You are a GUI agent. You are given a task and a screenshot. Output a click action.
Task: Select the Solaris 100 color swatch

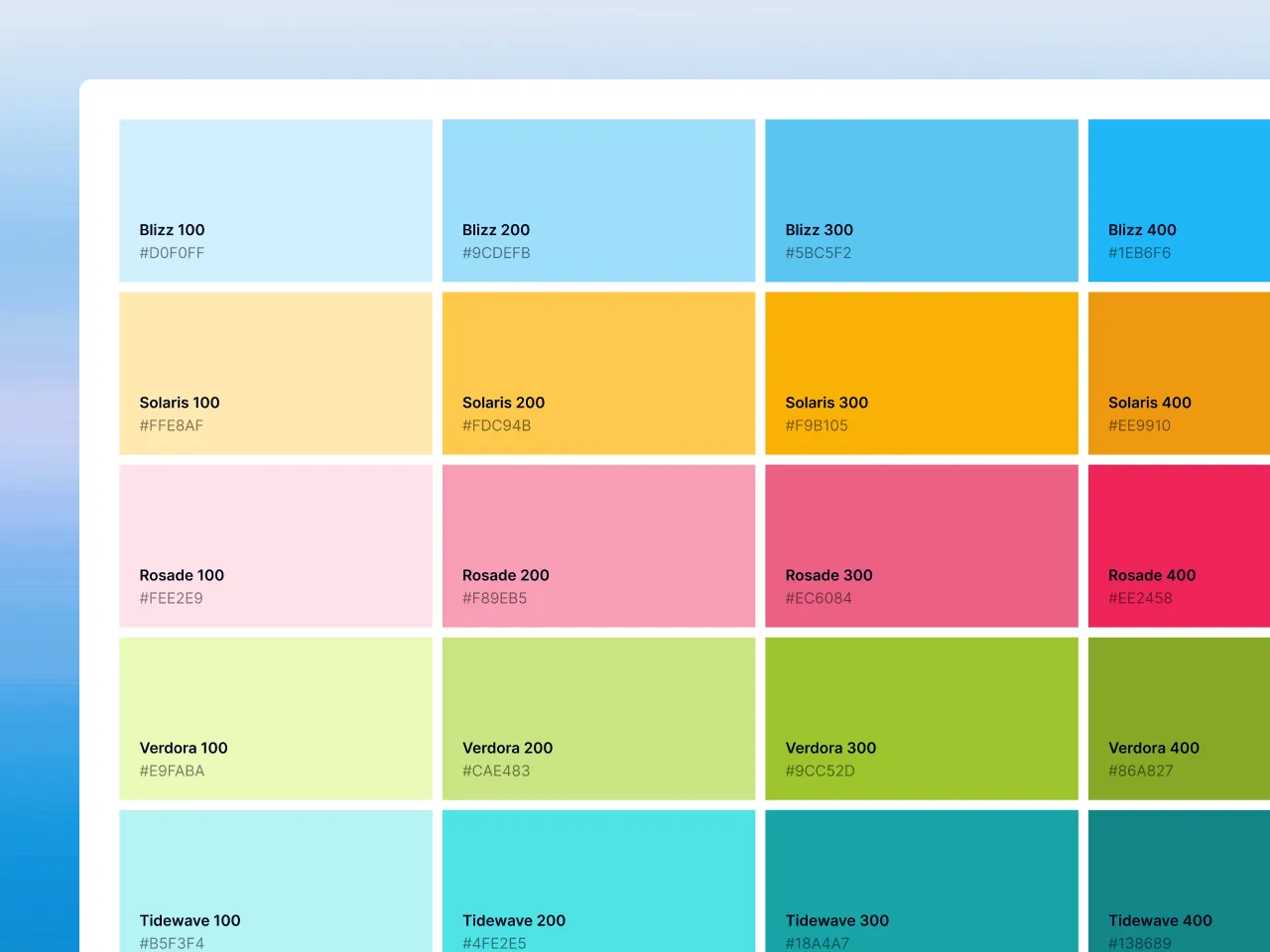pos(276,373)
